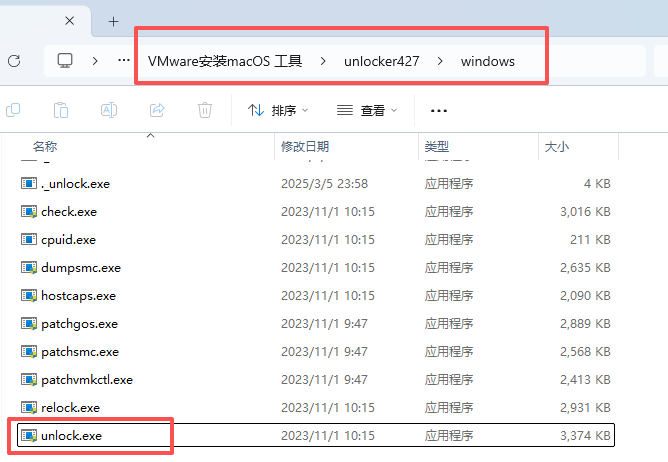Image resolution: width=668 pixels, height=462 pixels.
Task: Open the 查看 view dropdown
Action: 367,111
